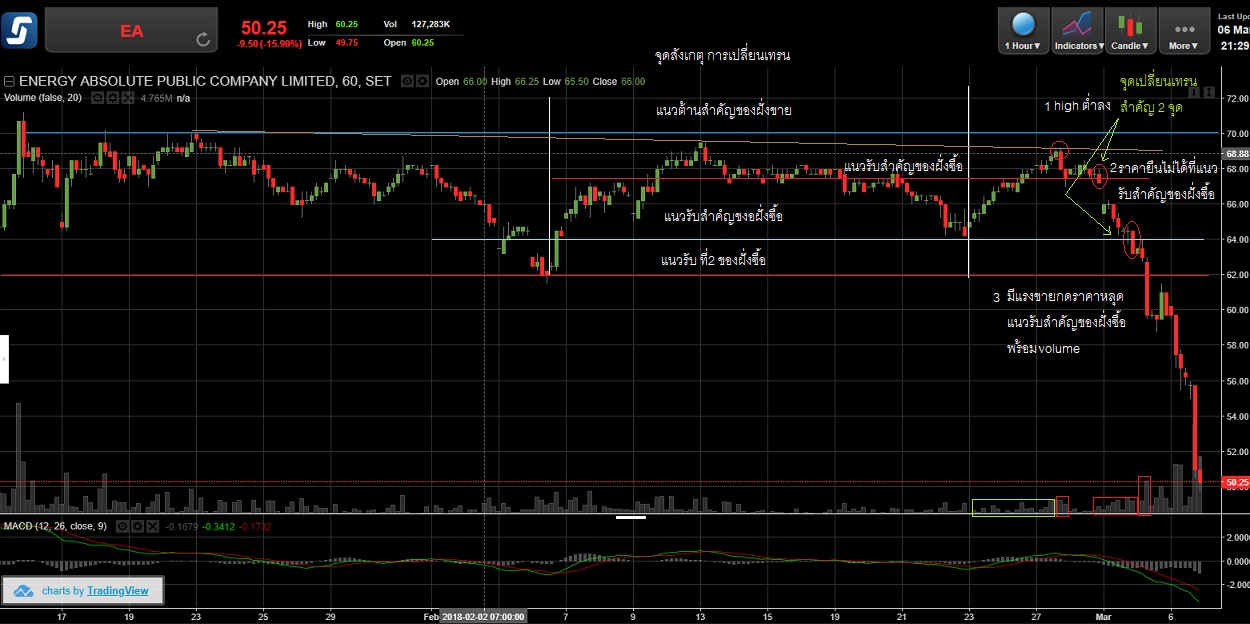Refresh the EA symbol quote
1250x624 pixels.
[203, 40]
